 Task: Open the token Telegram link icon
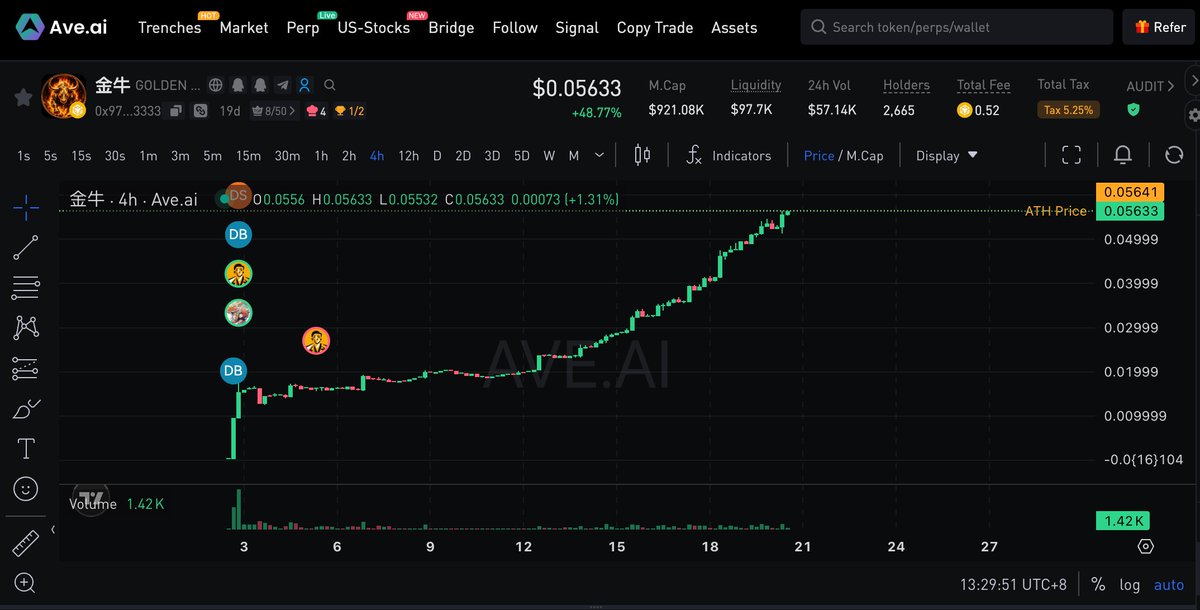coord(283,86)
